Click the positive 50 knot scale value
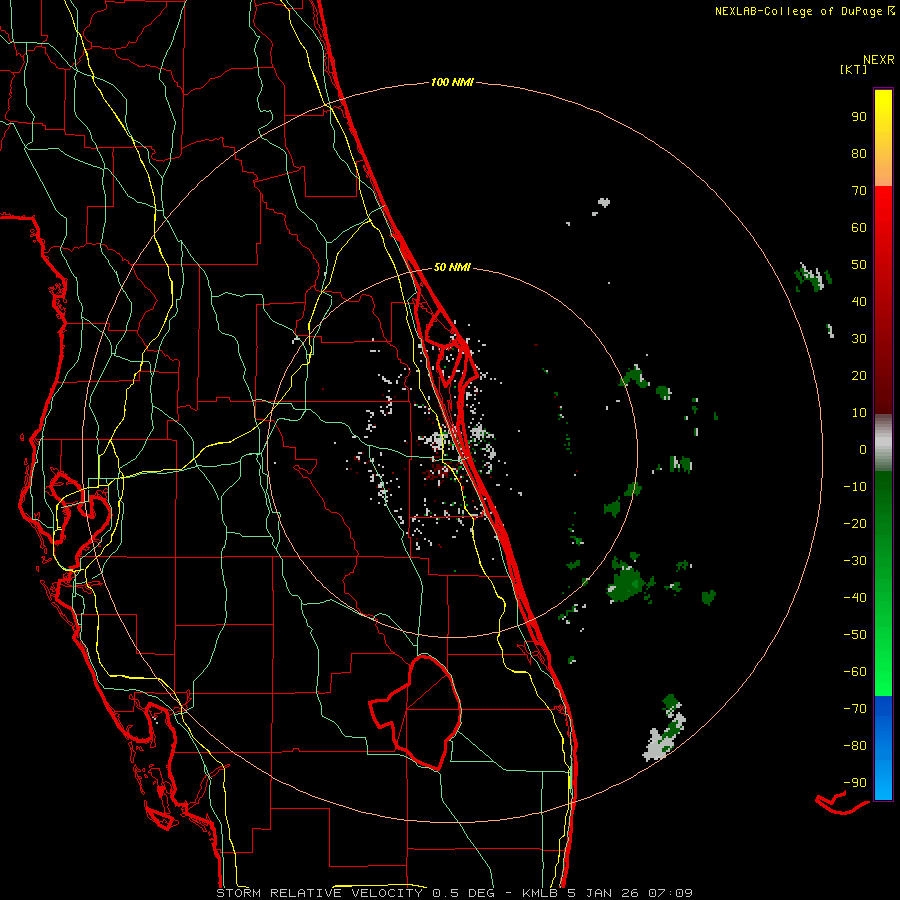 [859, 265]
